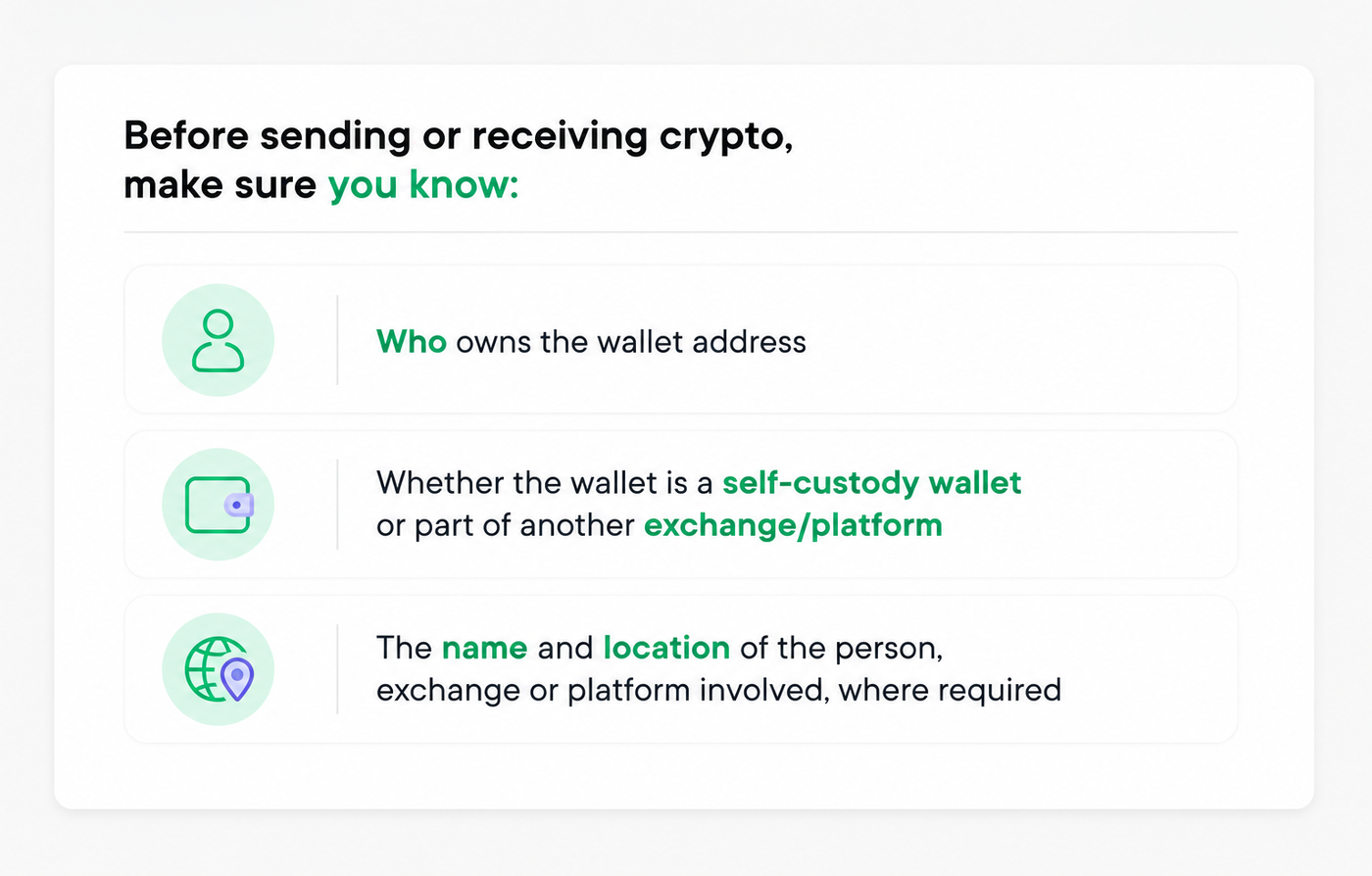Click the green "location" word
The width and height of the screenshot is (1372, 876).
tap(666, 648)
